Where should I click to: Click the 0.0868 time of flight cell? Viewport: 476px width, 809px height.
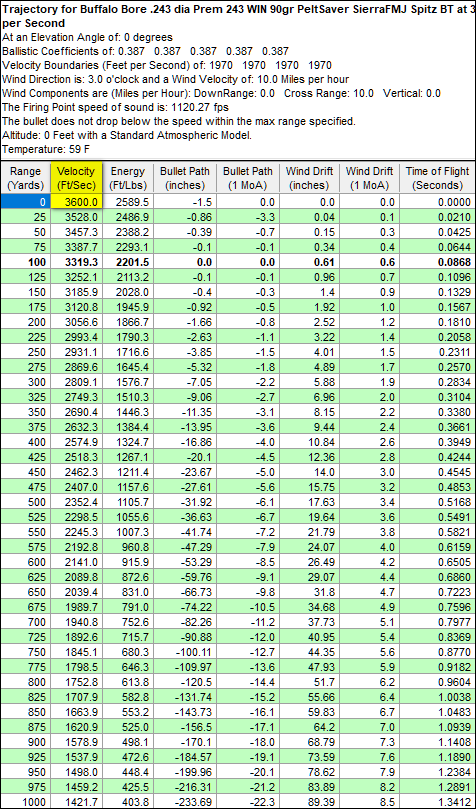tap(436, 262)
